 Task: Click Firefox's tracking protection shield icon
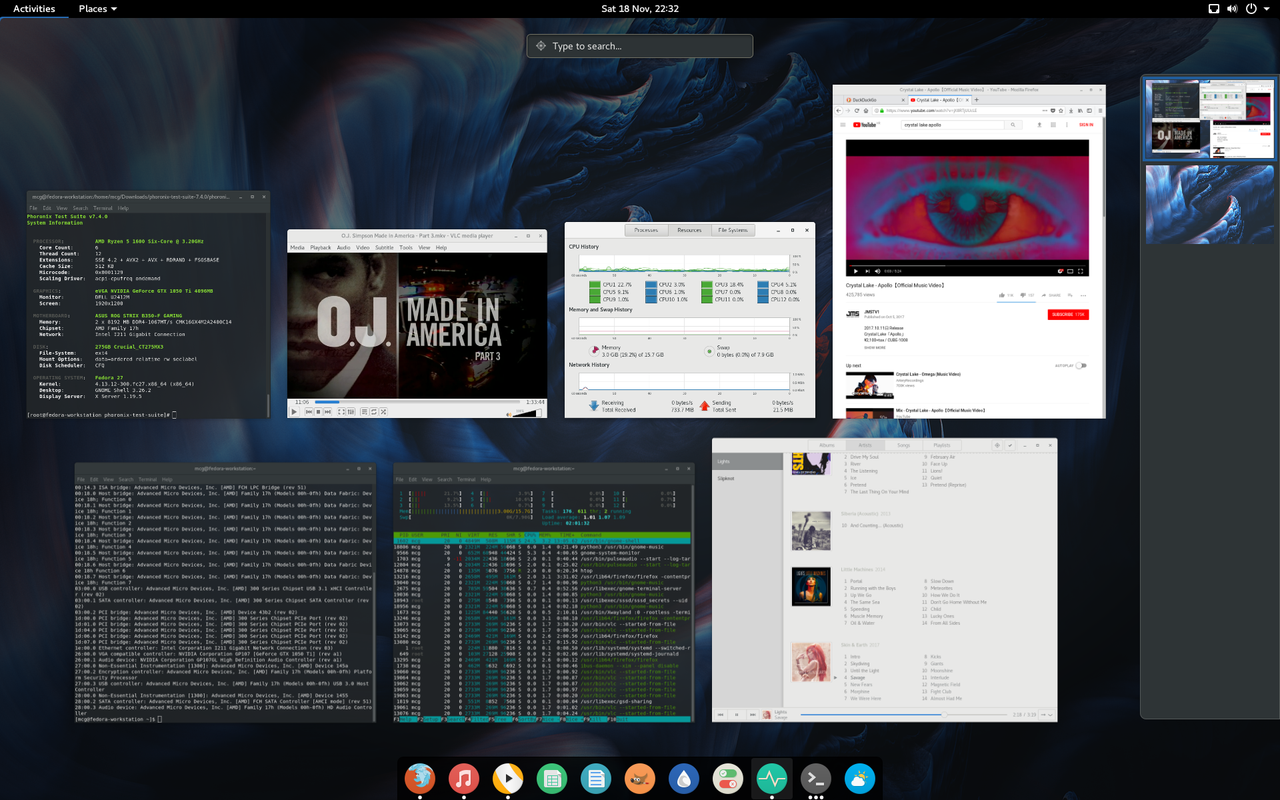pyautogui.click(x=1053, y=110)
